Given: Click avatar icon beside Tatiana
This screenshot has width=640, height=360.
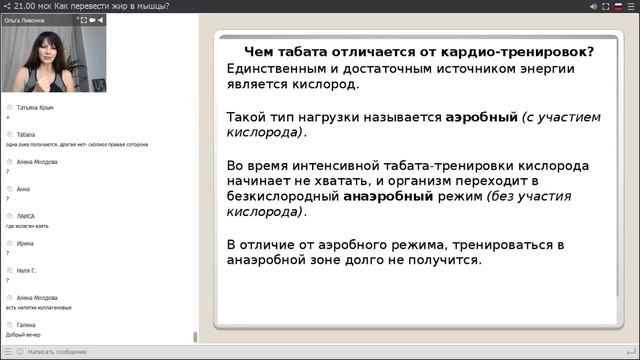Looking at the screenshot, I should (10, 134).
